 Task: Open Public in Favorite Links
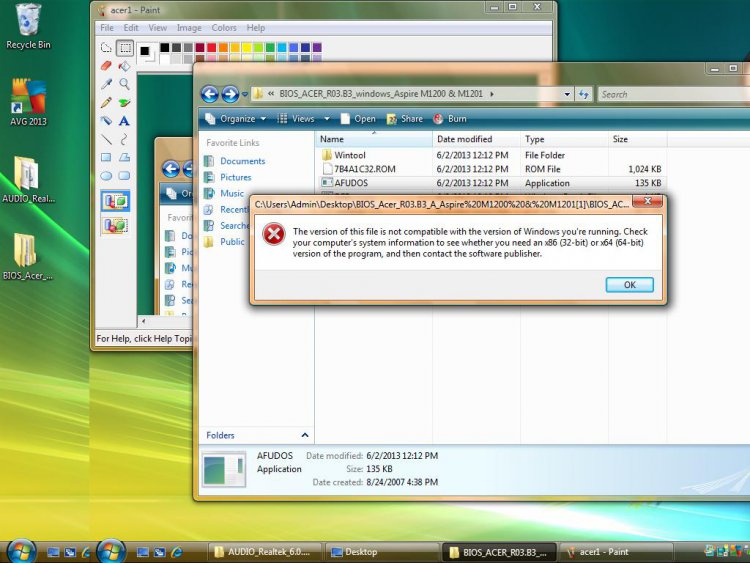232,242
